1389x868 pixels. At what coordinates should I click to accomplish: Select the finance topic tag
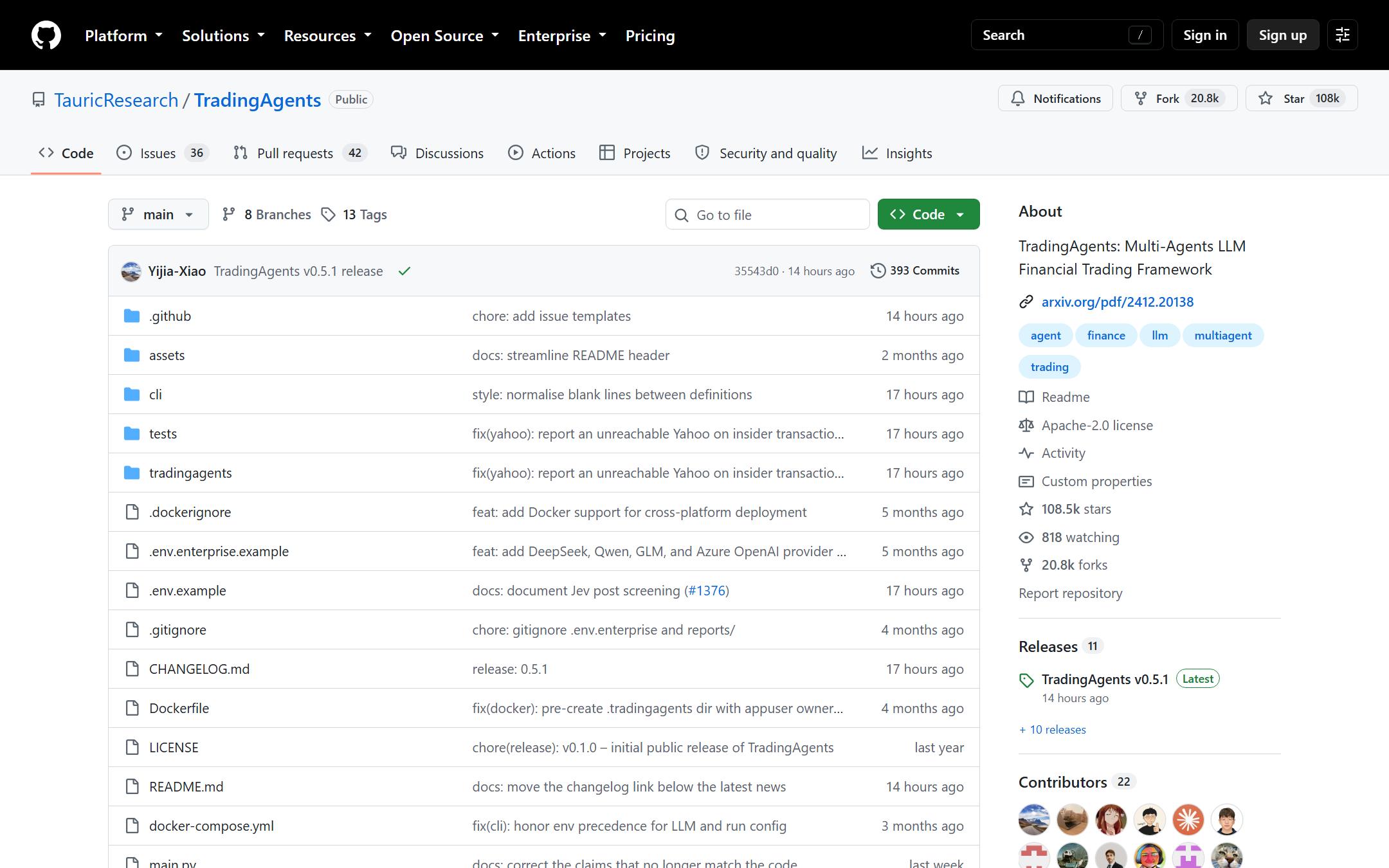click(x=1106, y=335)
